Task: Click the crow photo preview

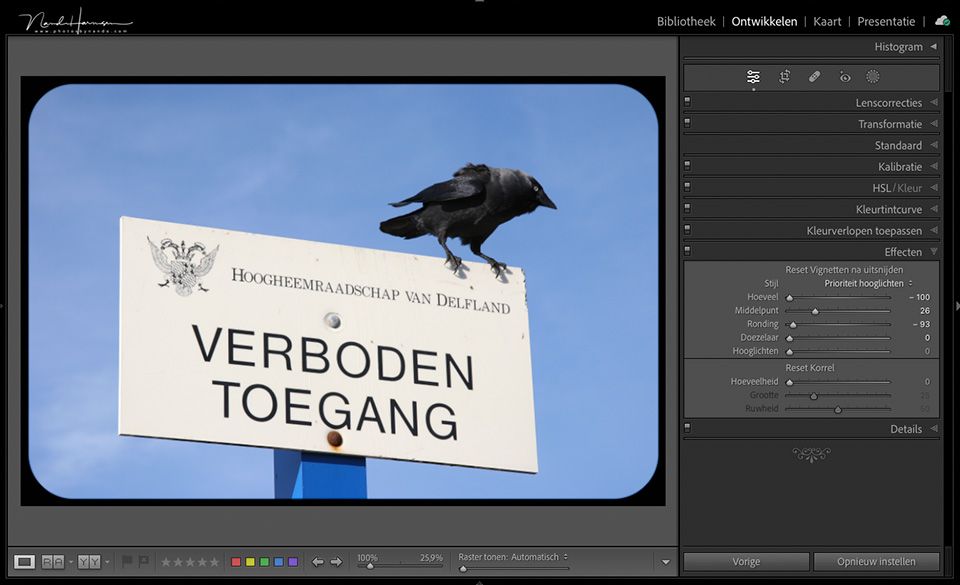Action: point(343,291)
